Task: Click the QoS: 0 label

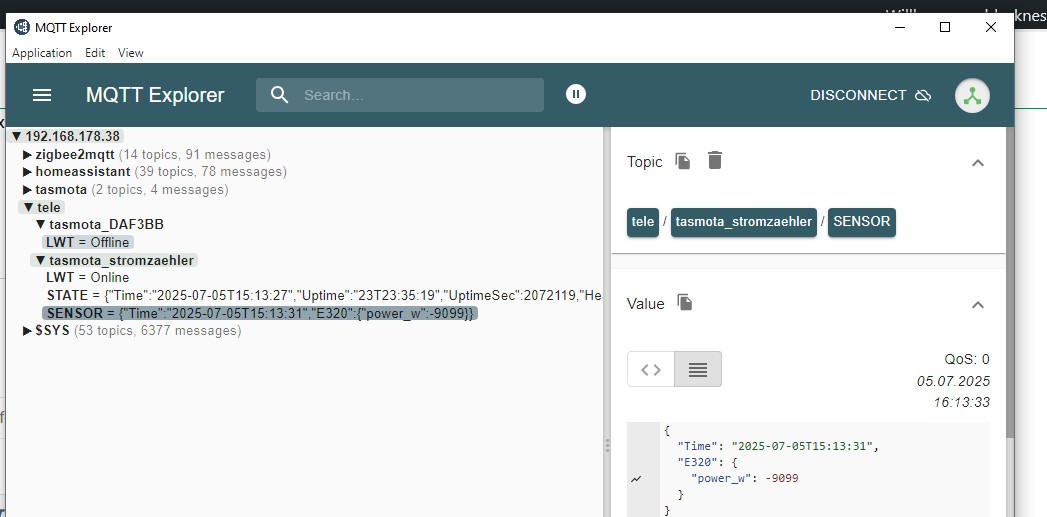Action: click(x=967, y=360)
